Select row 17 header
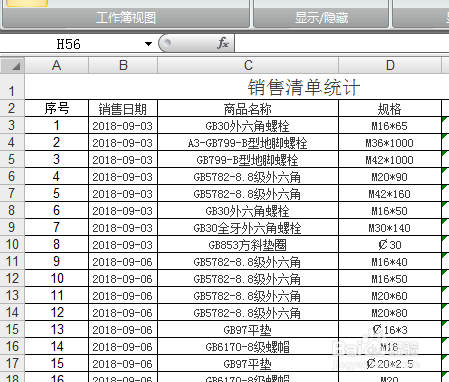The height and width of the screenshot is (382, 449). (12, 363)
